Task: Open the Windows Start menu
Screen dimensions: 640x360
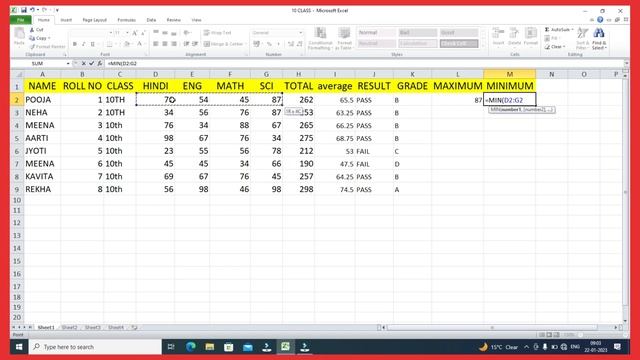Action: 19,347
